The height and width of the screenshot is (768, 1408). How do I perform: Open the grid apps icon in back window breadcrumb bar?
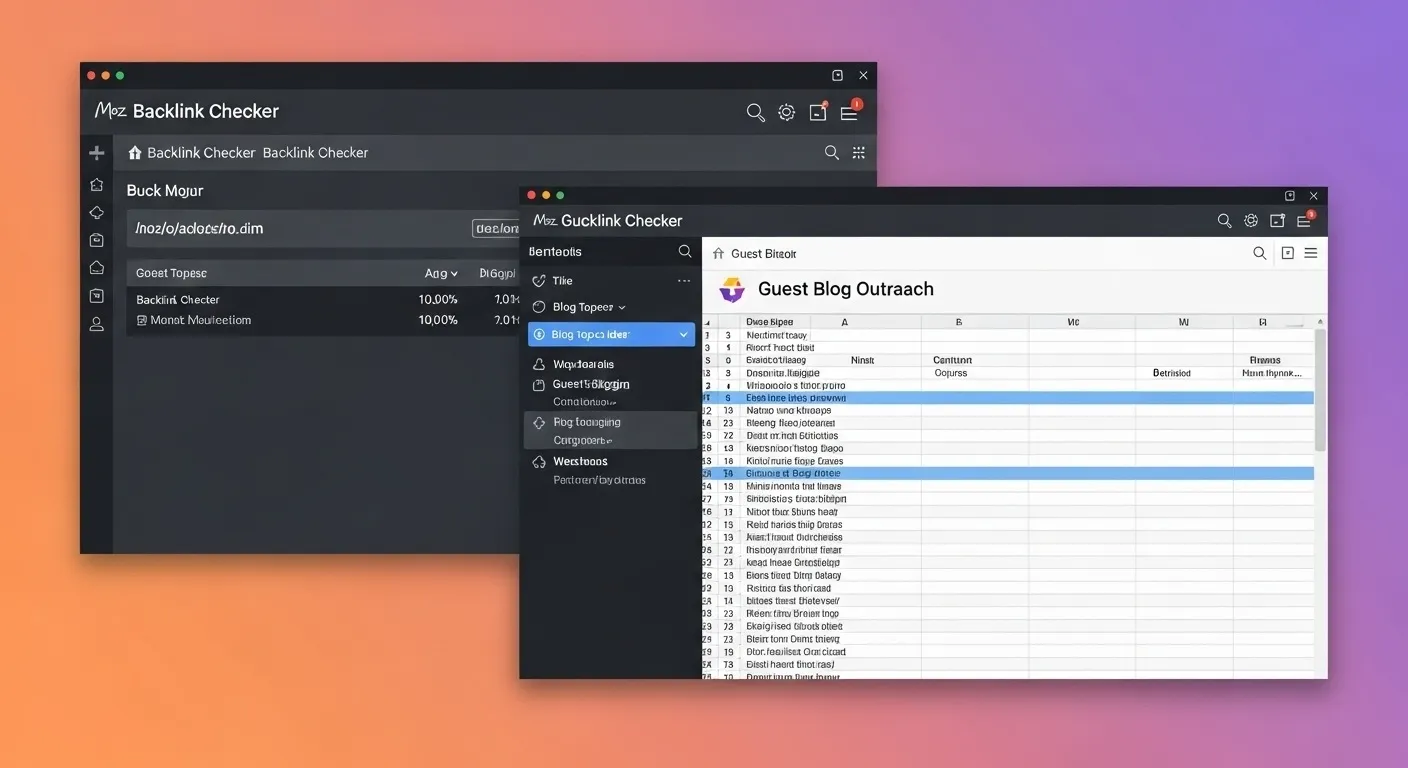coord(858,153)
